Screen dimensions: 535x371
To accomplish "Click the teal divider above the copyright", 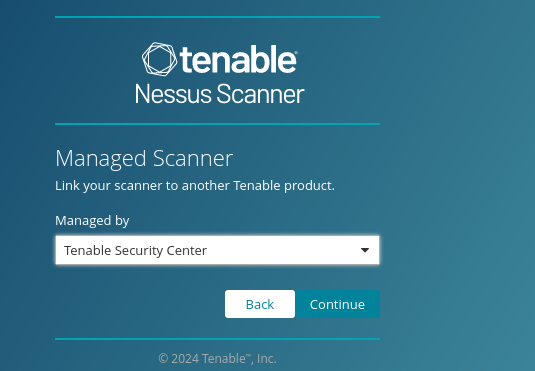I will (217, 339).
